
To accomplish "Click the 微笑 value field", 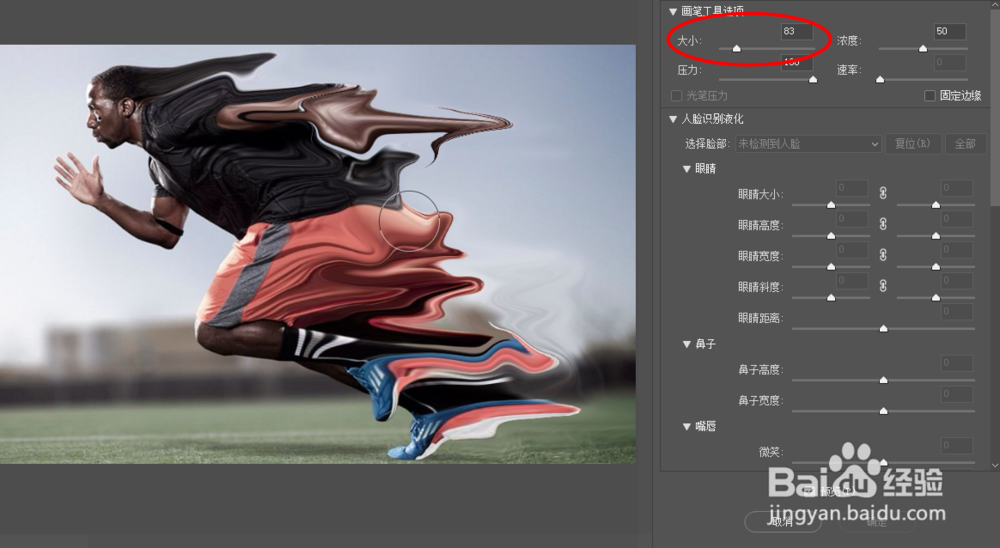I will pos(957,445).
